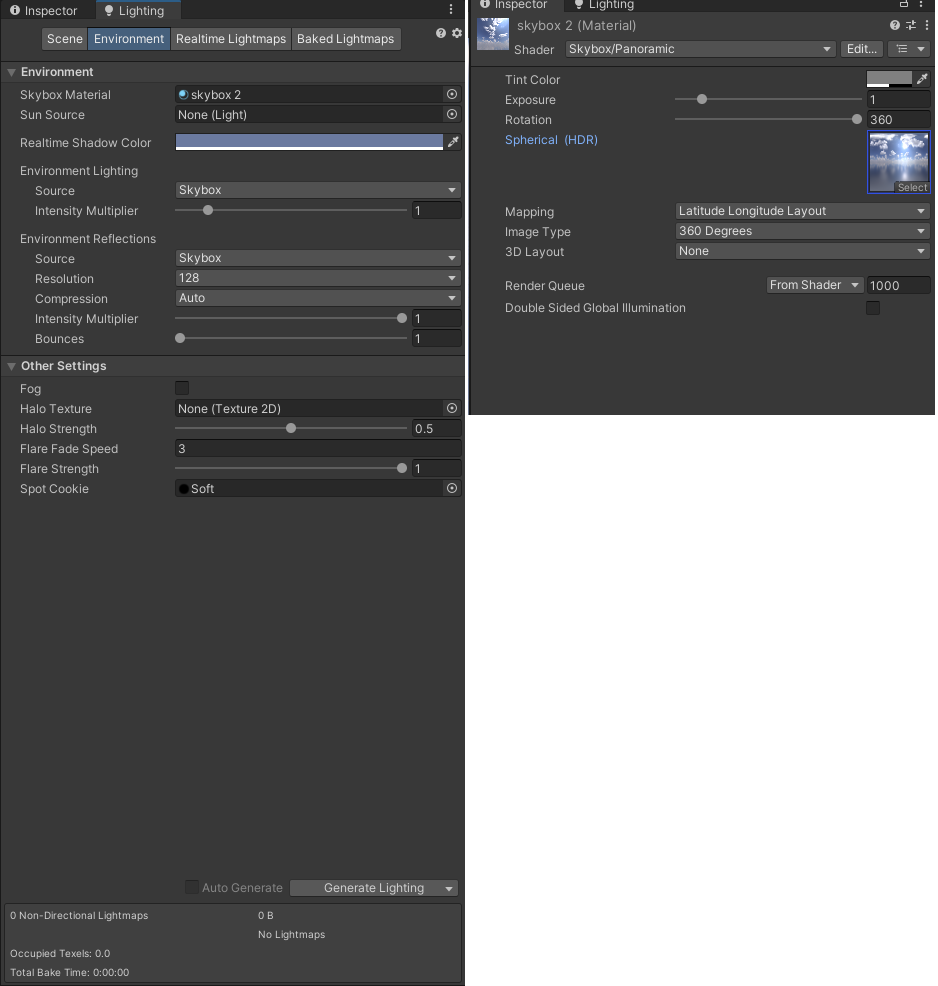
Task: Open left panel kebab menu
Action: click(451, 9)
